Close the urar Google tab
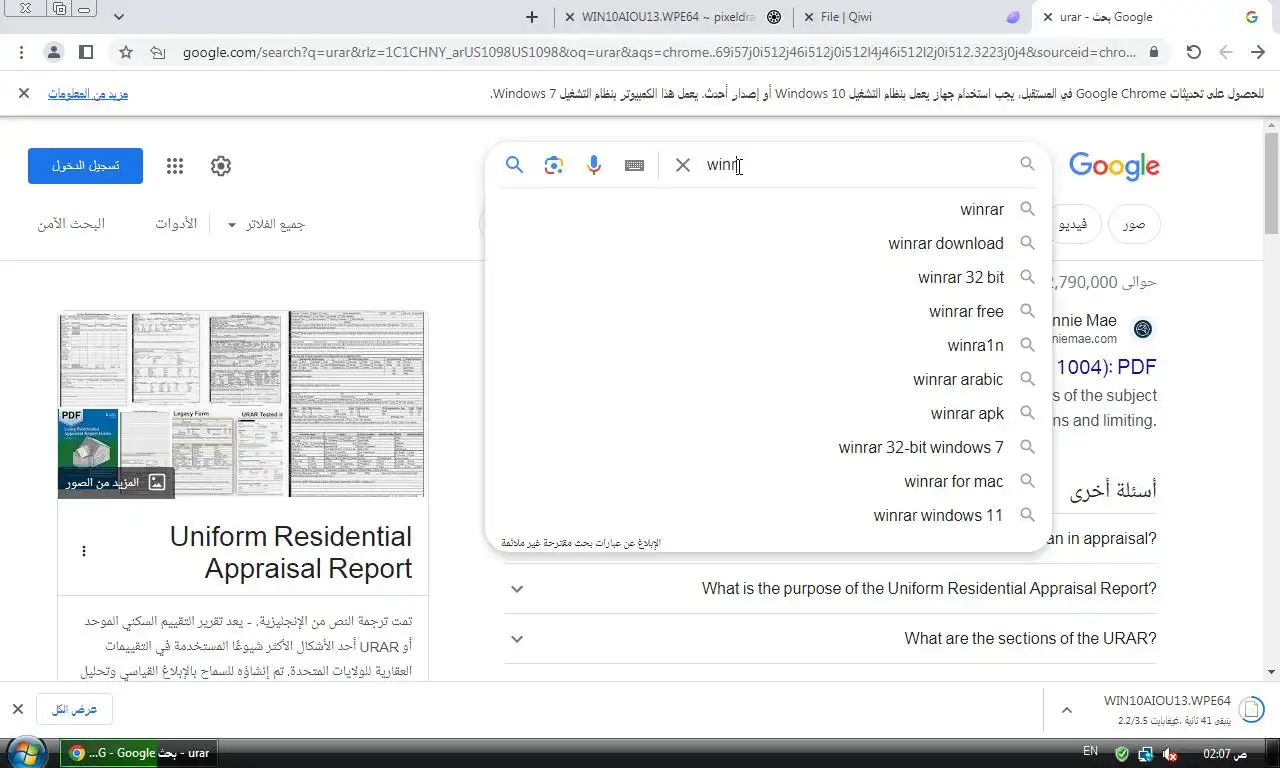 1046,17
